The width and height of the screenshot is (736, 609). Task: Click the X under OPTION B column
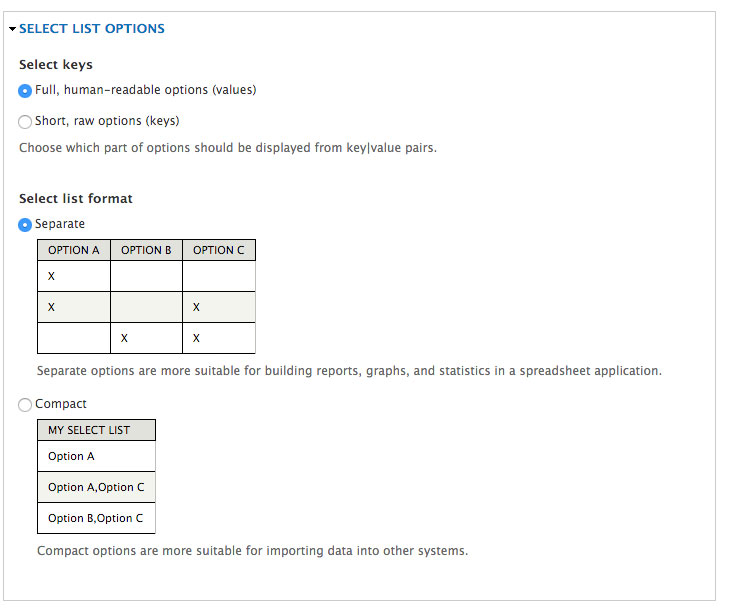coord(124,338)
